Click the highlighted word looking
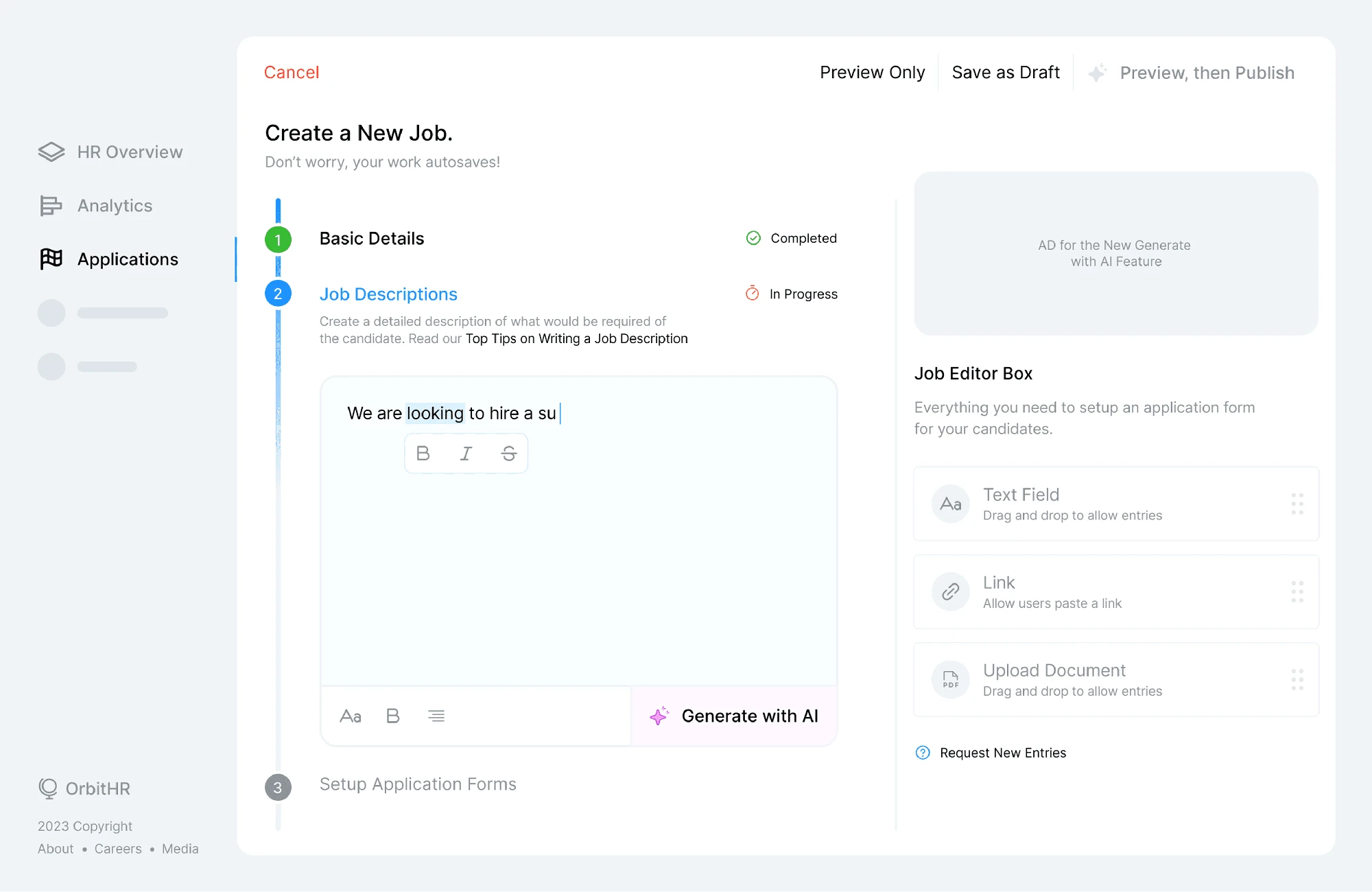 (x=435, y=413)
